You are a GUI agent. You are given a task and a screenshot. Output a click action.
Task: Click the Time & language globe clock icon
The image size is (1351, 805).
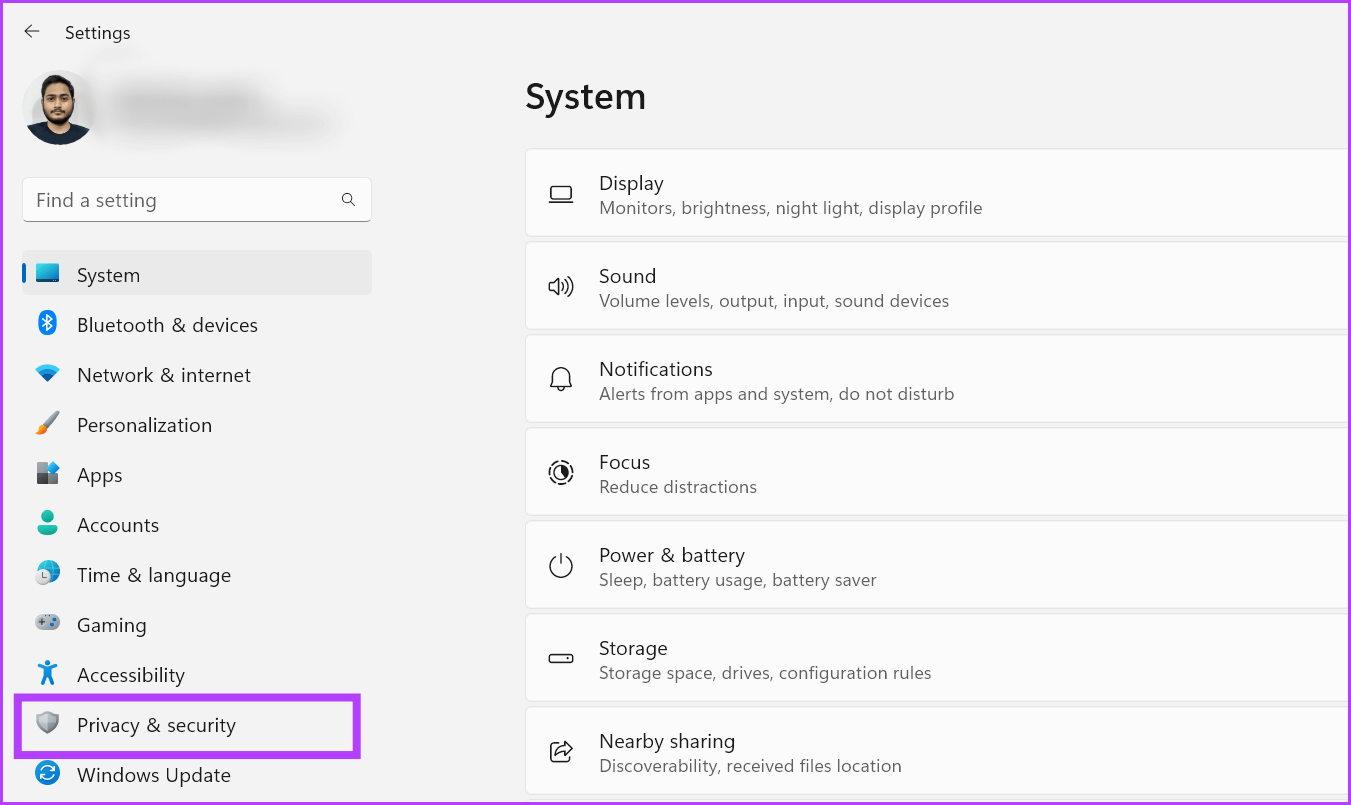pyautogui.click(x=47, y=573)
